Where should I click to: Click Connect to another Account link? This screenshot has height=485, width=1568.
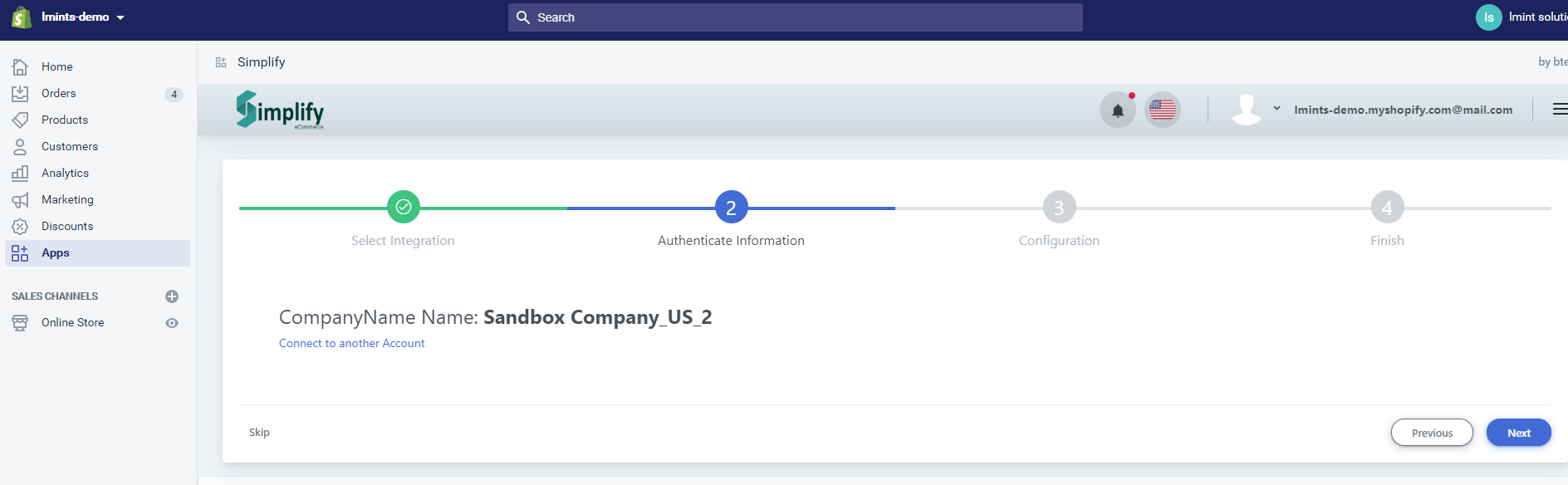351,343
